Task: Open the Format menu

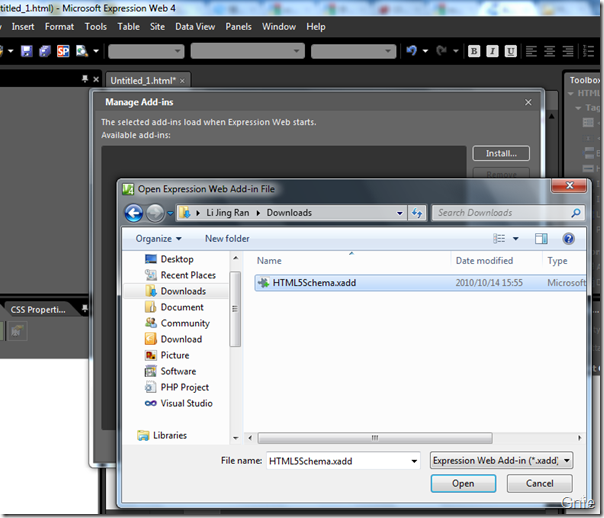Action: [59, 27]
